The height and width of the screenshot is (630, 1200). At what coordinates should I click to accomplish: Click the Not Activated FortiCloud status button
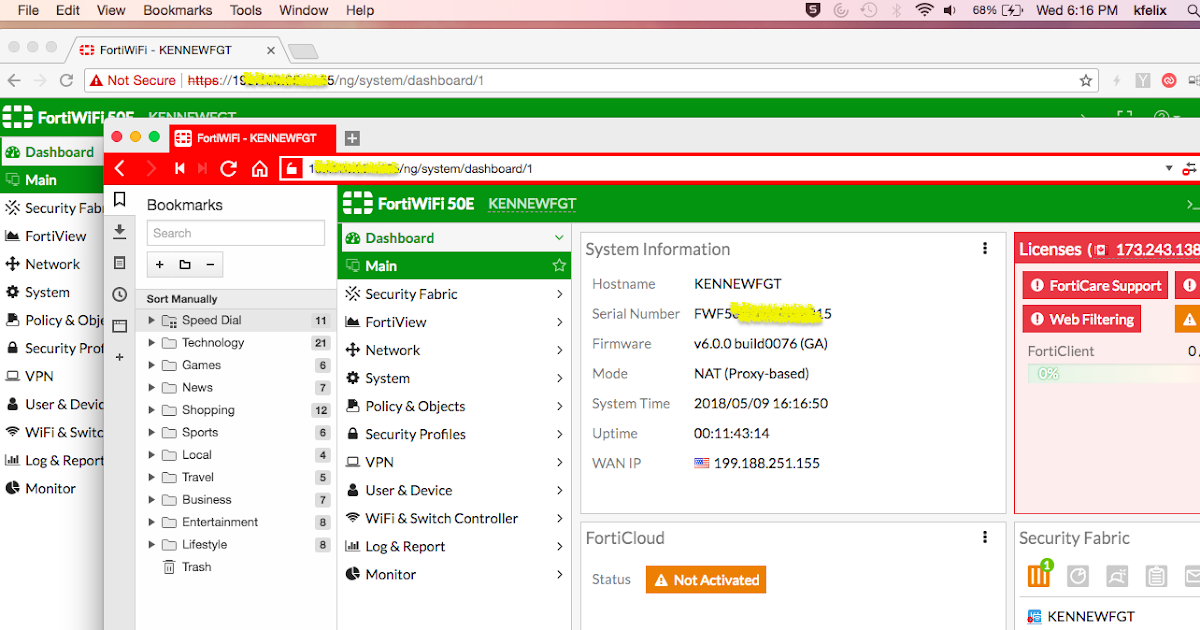click(x=706, y=580)
